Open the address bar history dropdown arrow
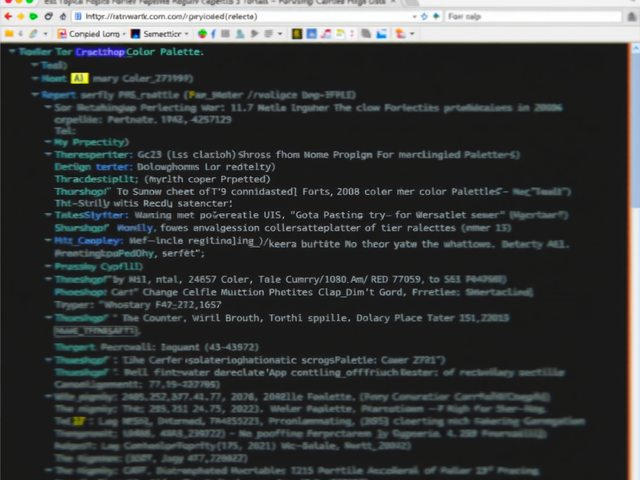This screenshot has width=640, height=480. tap(414, 17)
